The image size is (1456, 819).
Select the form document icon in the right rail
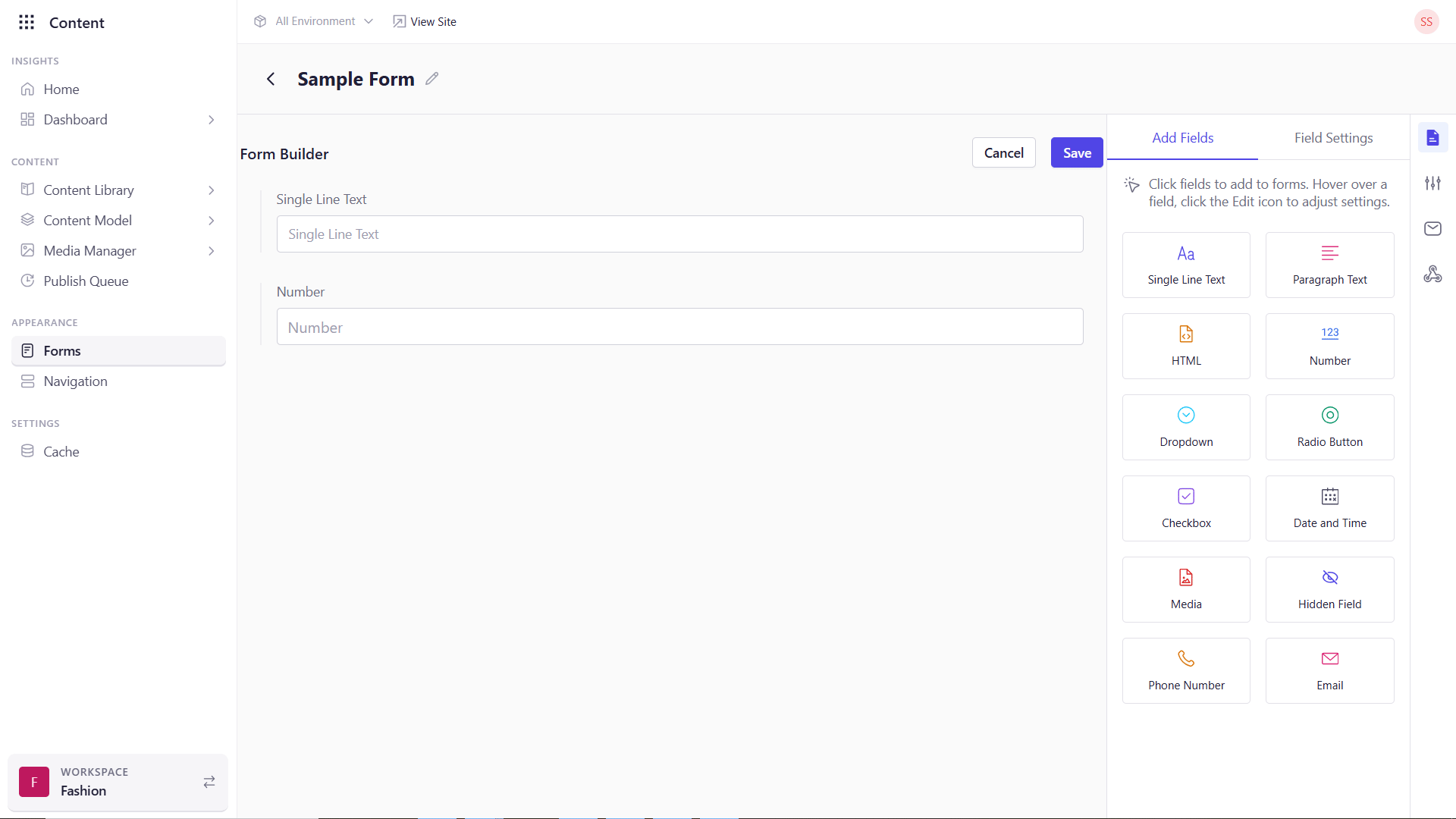[1432, 137]
